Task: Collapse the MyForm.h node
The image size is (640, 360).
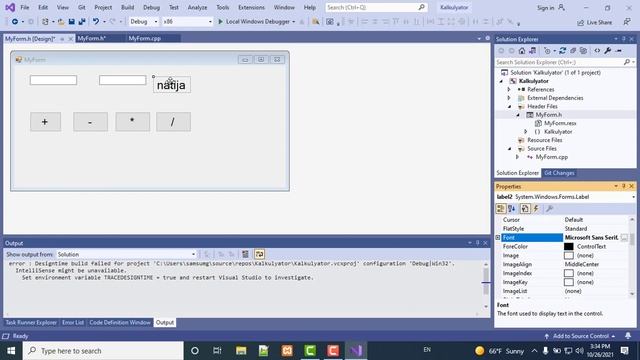Action: pos(518,115)
